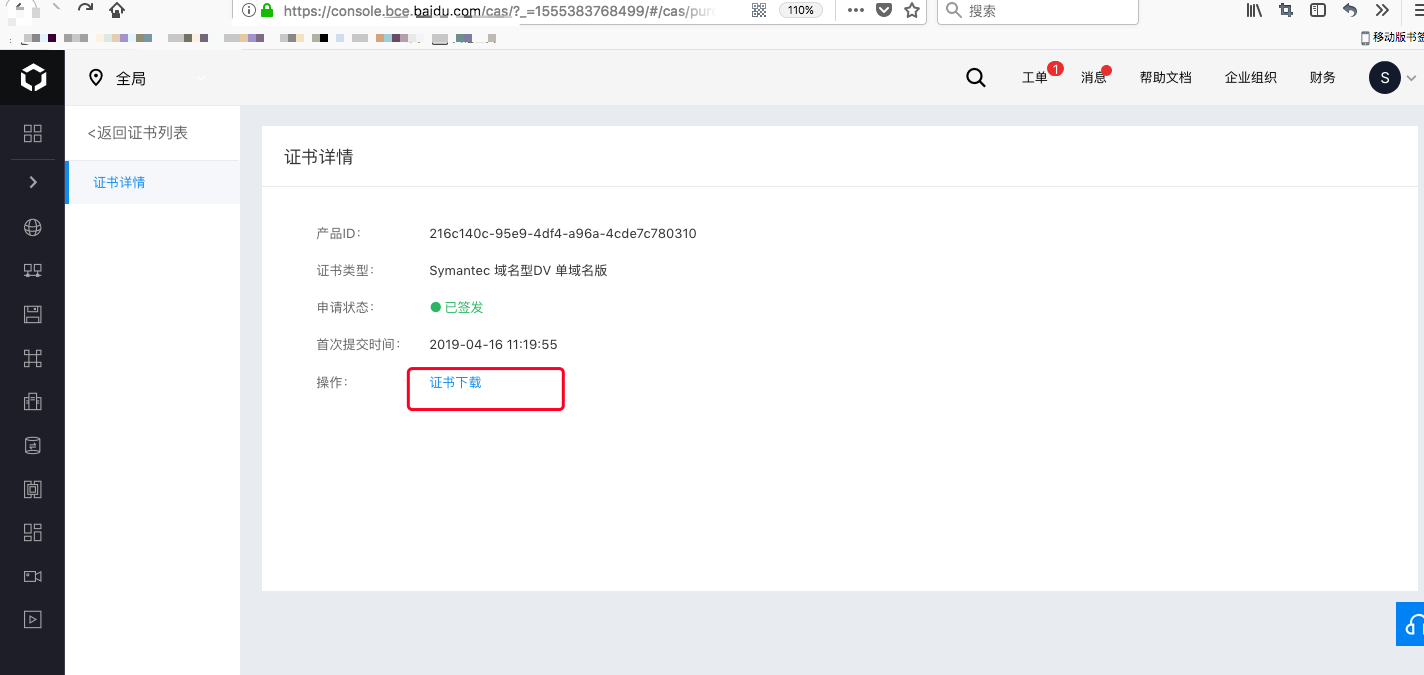Open the blue customer support headset button
This screenshot has height=675, width=1424.
pos(1410,624)
